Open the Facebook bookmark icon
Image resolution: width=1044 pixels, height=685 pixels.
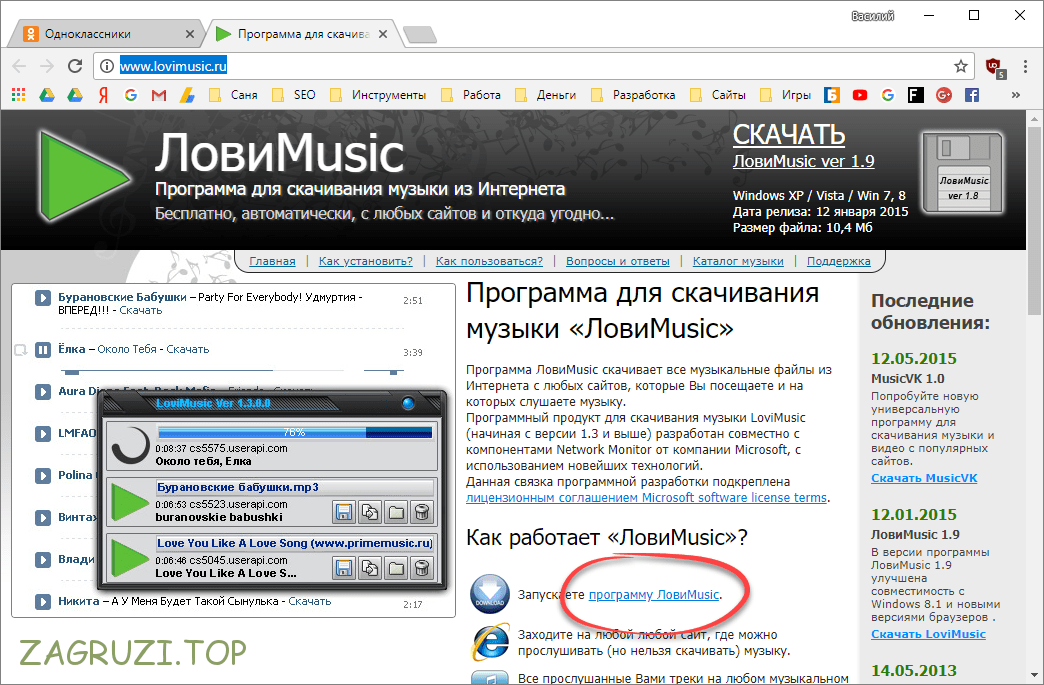click(971, 95)
